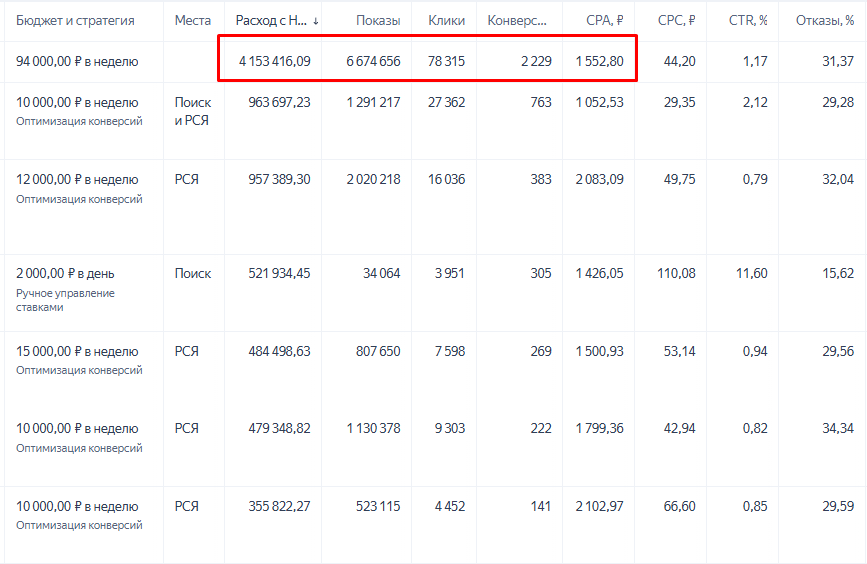Click the Места column header
867x564 pixels.
tap(192, 20)
